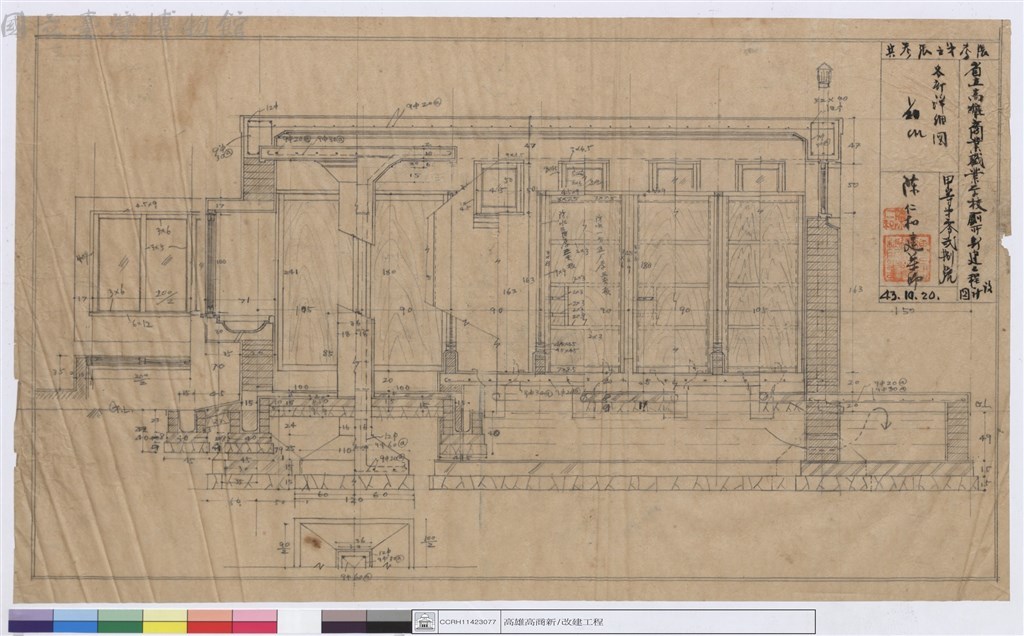Select the yellow color calibration swatch
The height and width of the screenshot is (636, 1024).
pos(165,621)
